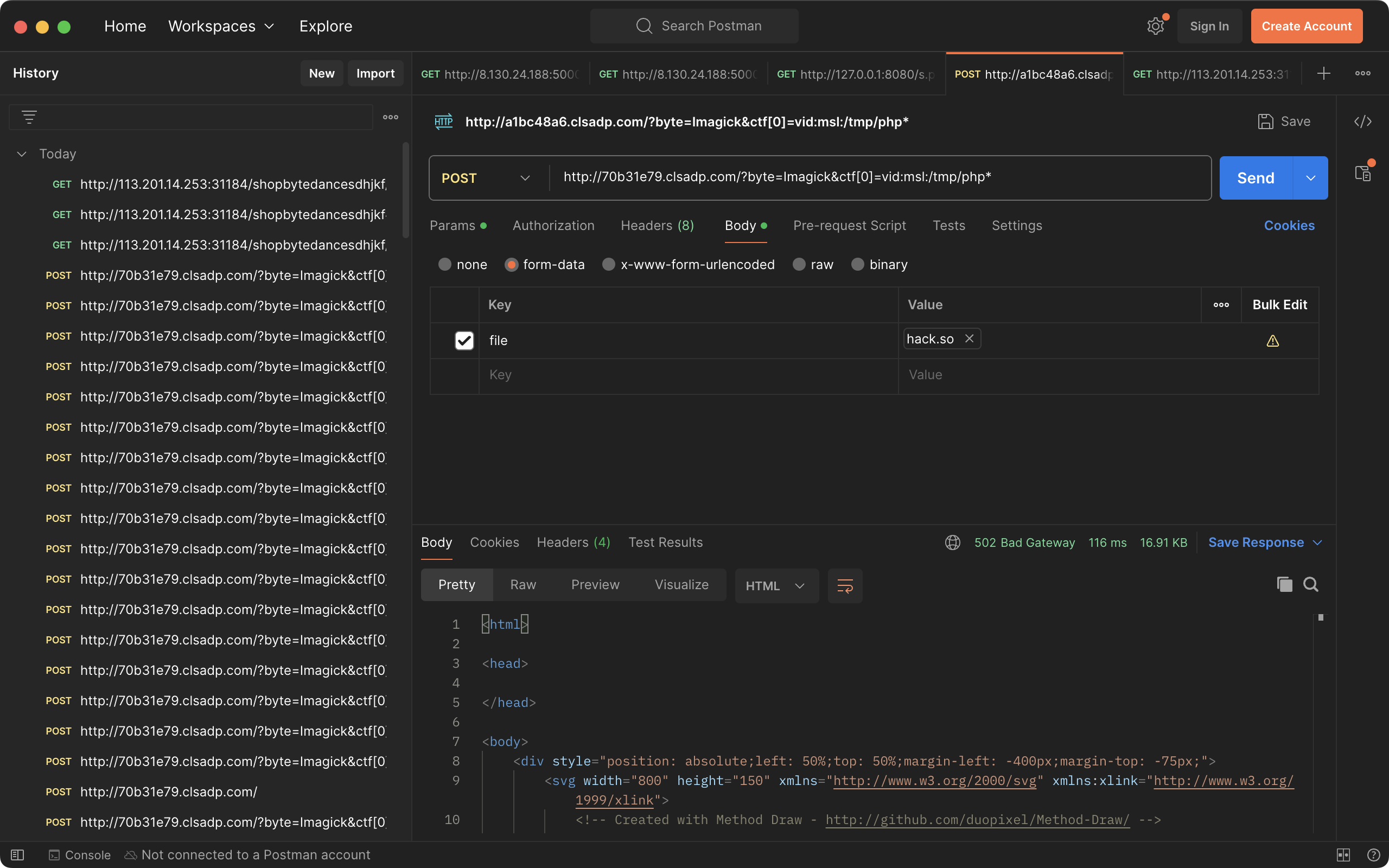1389x868 pixels.
Task: Open response Cookies tab
Action: point(494,542)
